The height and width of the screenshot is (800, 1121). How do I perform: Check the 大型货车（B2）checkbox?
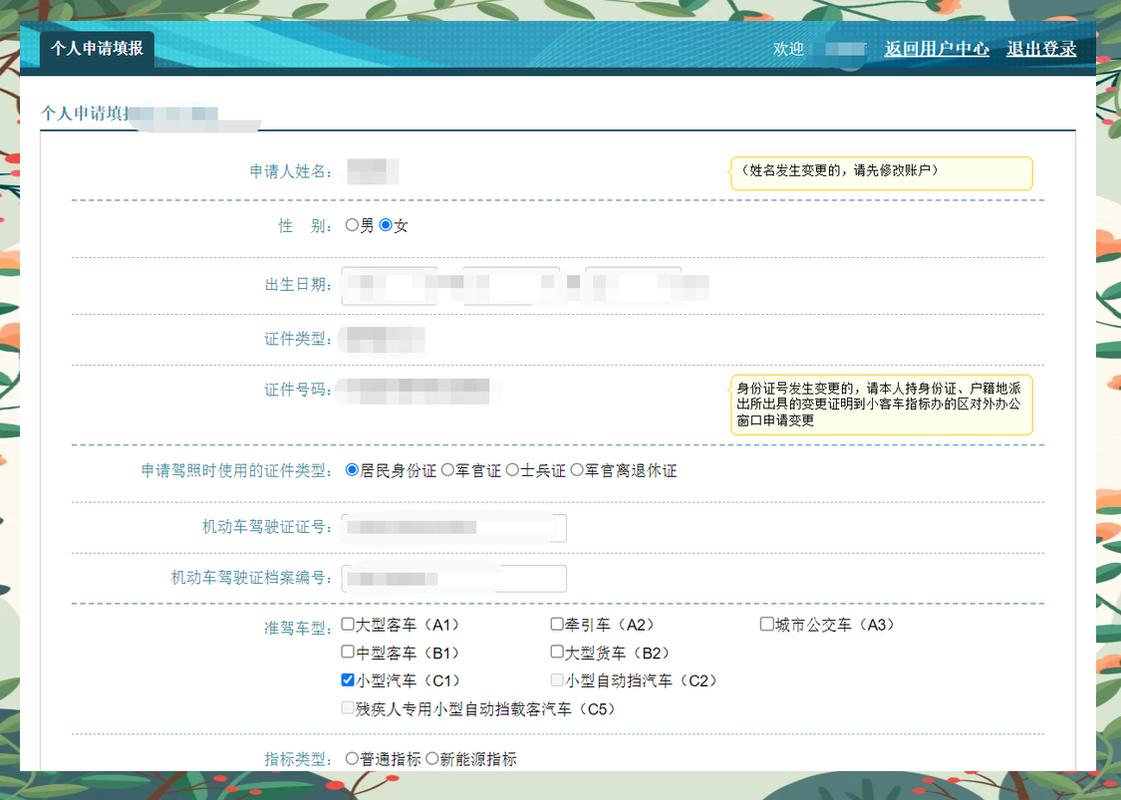(555, 651)
